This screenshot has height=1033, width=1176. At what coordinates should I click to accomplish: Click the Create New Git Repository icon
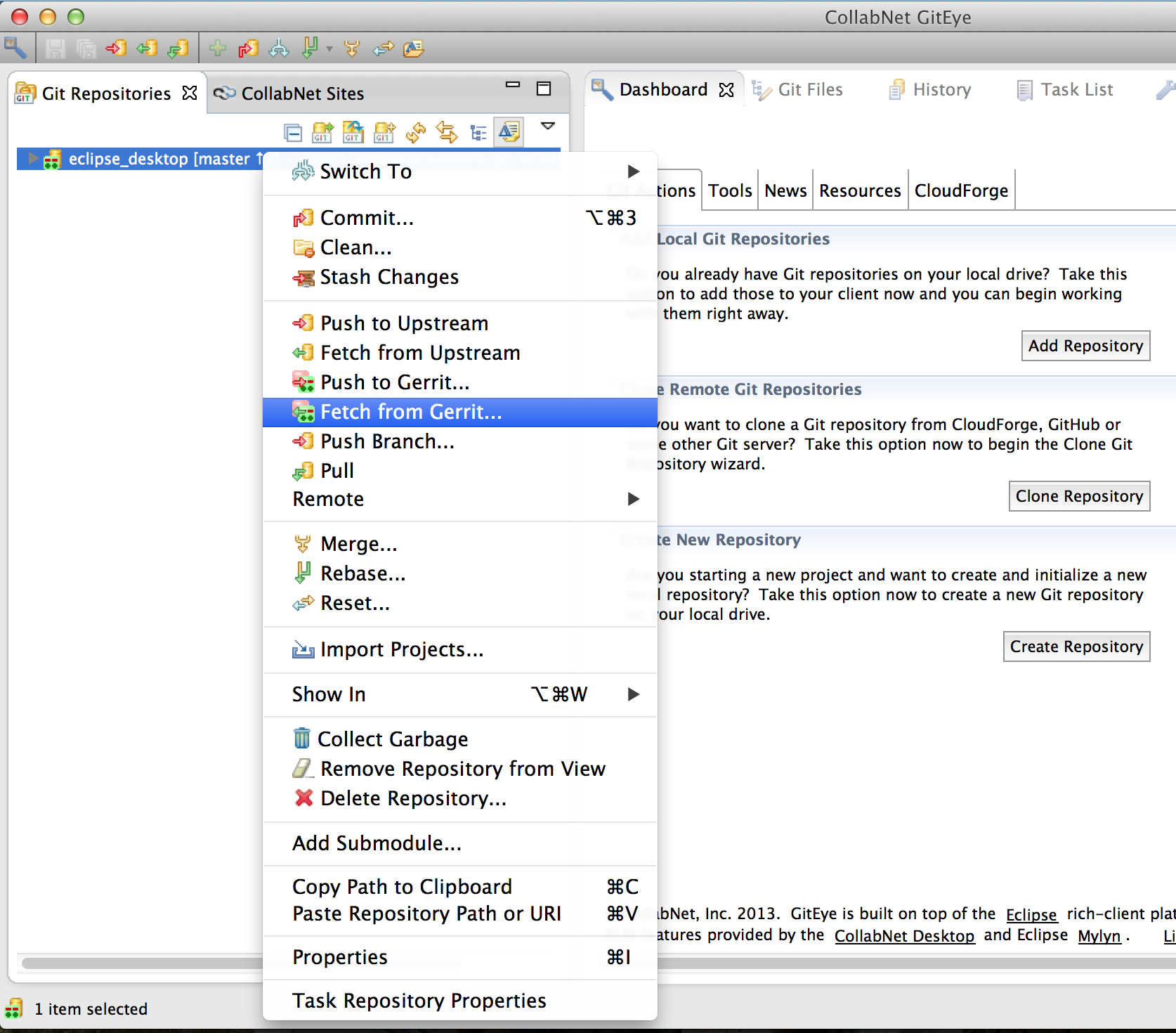click(384, 132)
